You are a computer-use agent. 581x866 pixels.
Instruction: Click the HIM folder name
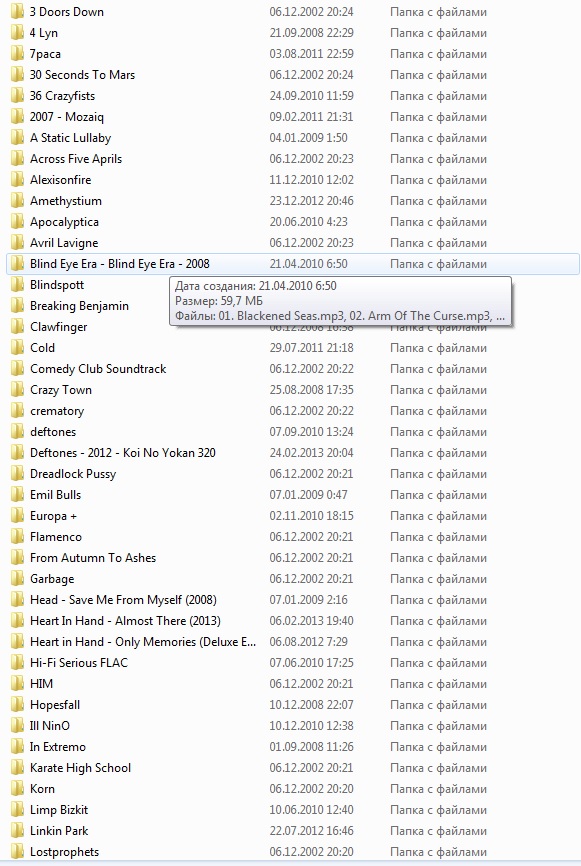pyautogui.click(x=41, y=684)
